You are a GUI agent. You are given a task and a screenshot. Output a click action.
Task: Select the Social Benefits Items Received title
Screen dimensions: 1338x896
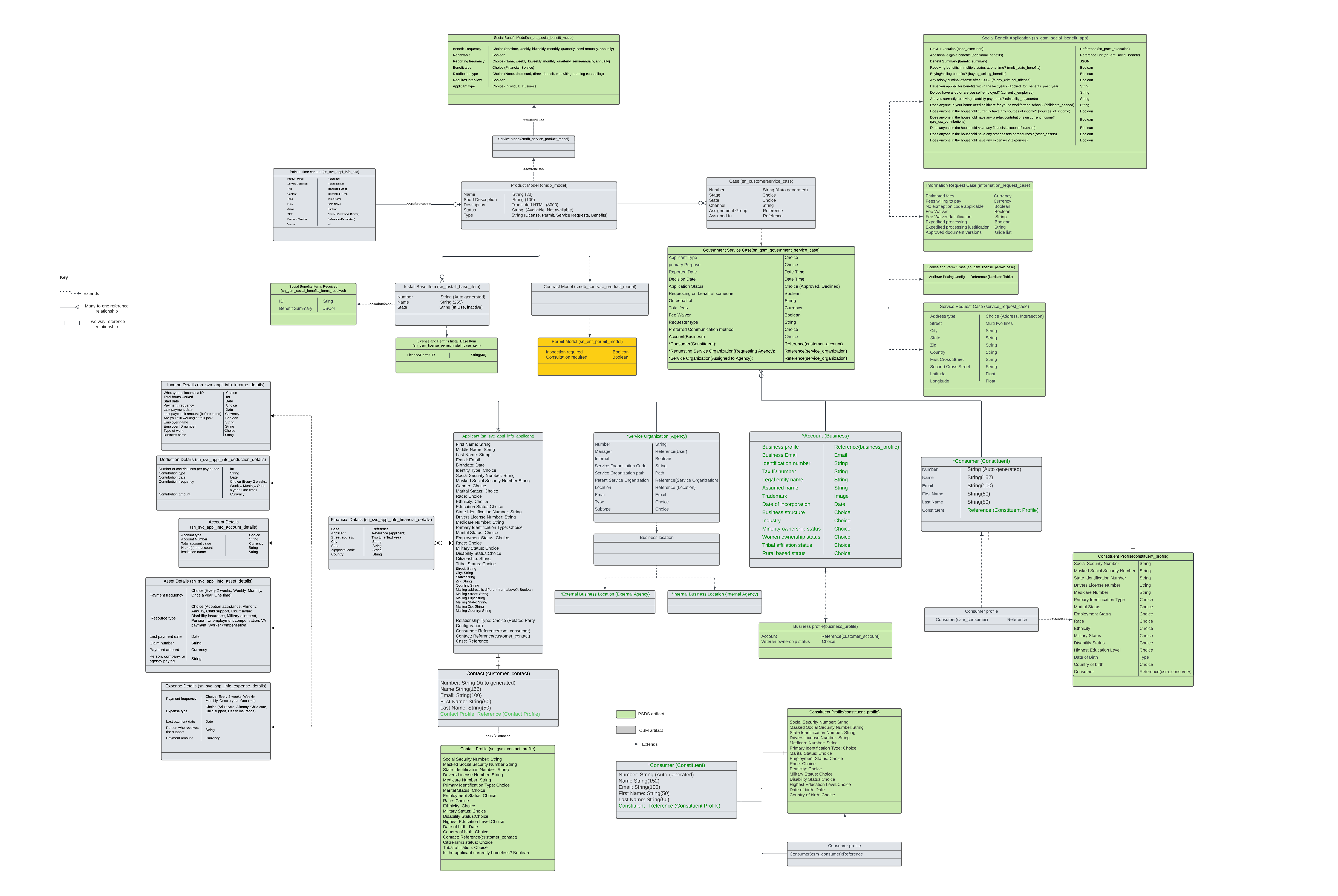pyautogui.click(x=313, y=289)
